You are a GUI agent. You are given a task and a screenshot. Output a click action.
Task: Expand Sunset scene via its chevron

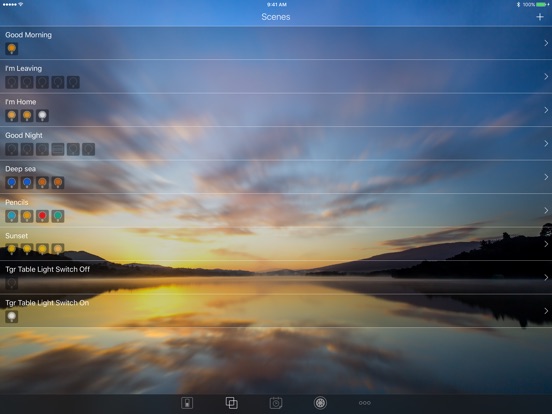pos(546,244)
